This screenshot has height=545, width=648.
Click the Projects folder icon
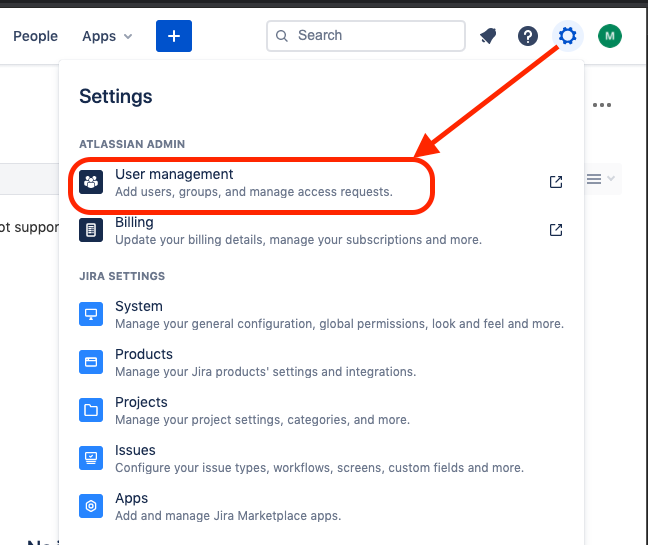pyautogui.click(x=91, y=410)
